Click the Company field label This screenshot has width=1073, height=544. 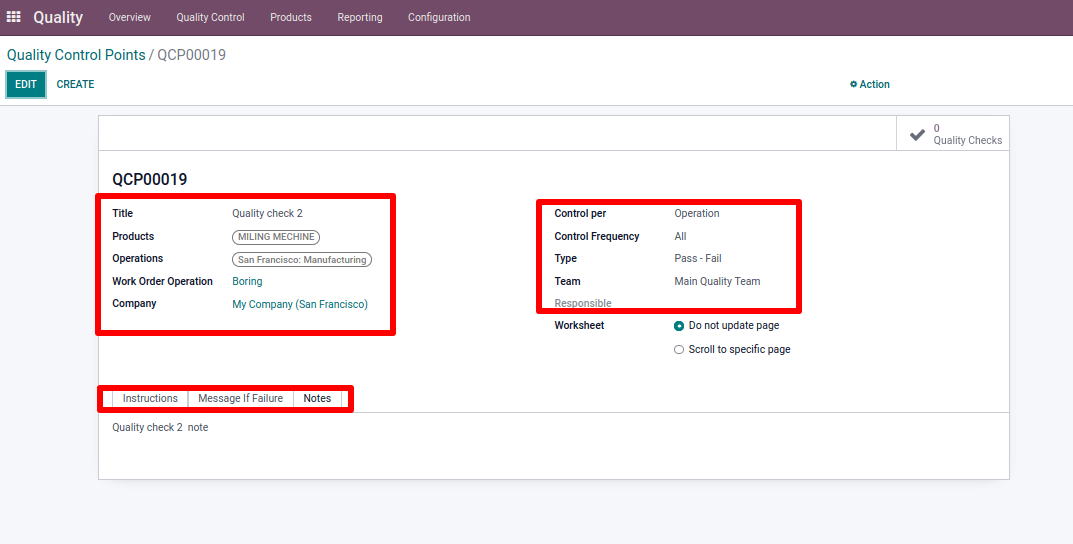(x=134, y=304)
